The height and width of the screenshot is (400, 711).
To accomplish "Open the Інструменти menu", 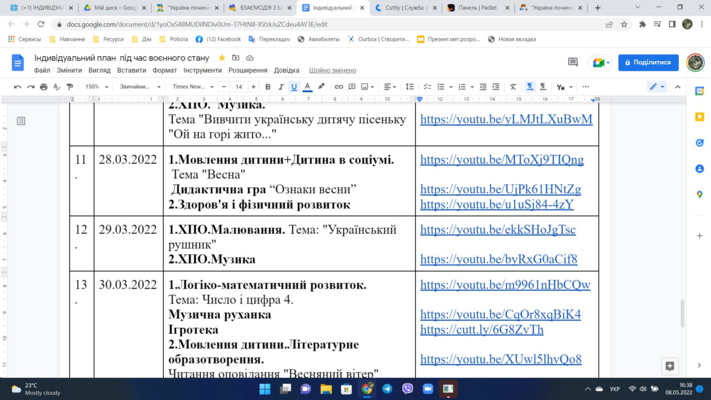I will [203, 70].
